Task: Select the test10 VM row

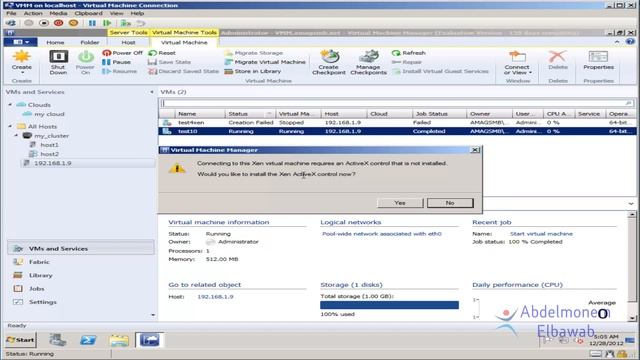Action: [x=397, y=131]
